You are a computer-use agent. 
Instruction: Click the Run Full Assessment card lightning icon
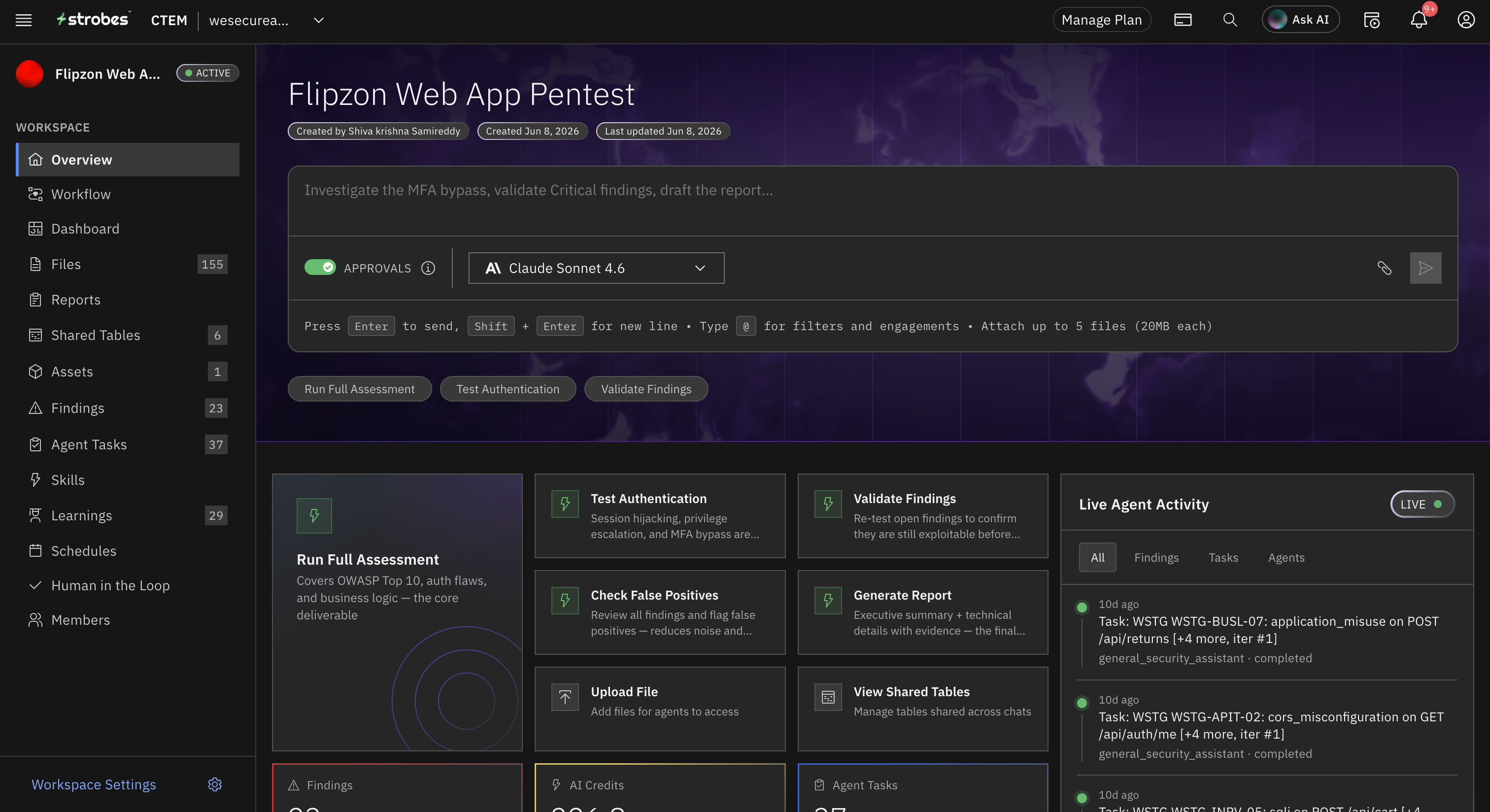coord(314,515)
